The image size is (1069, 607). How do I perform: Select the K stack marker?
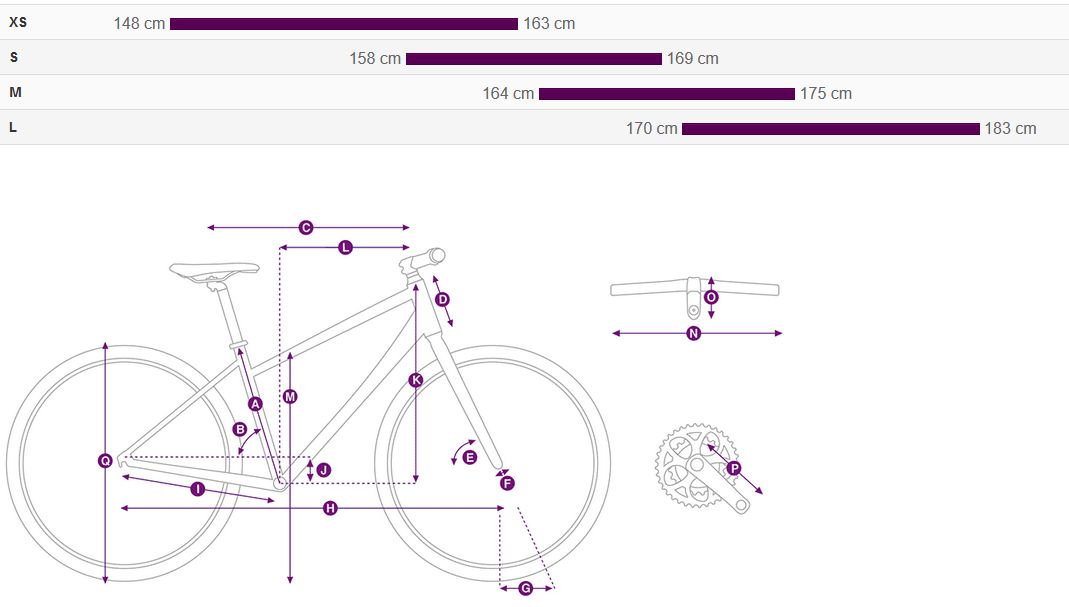[416, 380]
